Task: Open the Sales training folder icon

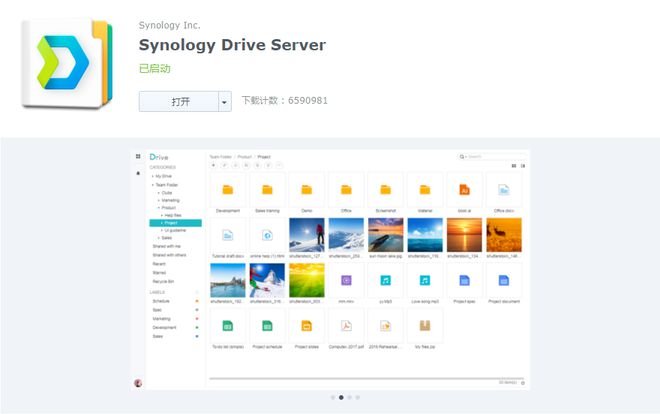Action: tap(267, 189)
